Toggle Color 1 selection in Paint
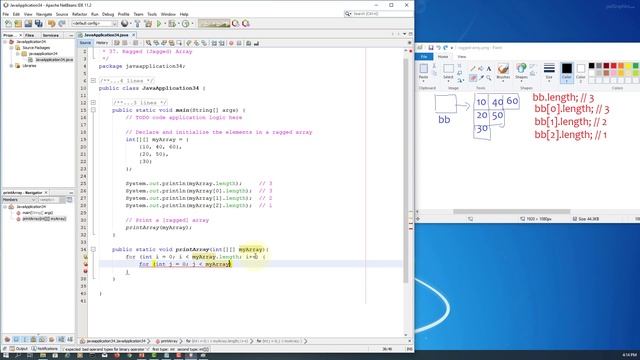The height and width of the screenshot is (360, 640). coord(567,73)
